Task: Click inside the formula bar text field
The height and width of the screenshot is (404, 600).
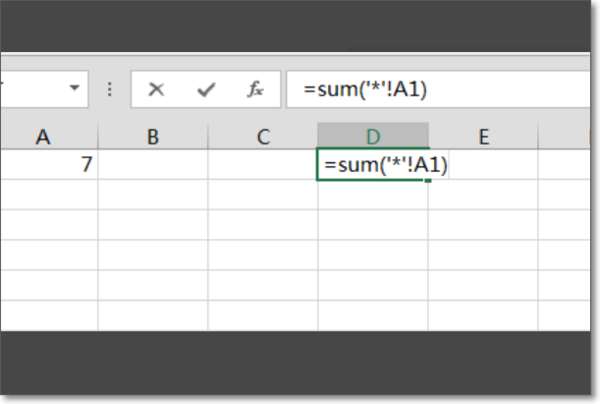Action: 439,90
